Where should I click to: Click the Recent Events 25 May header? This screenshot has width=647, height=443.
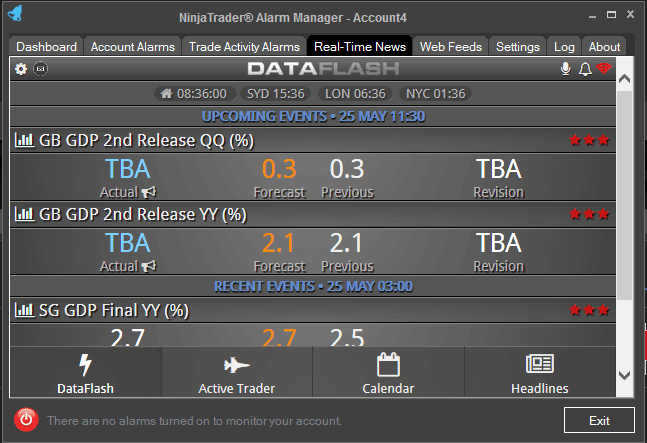tap(313, 286)
